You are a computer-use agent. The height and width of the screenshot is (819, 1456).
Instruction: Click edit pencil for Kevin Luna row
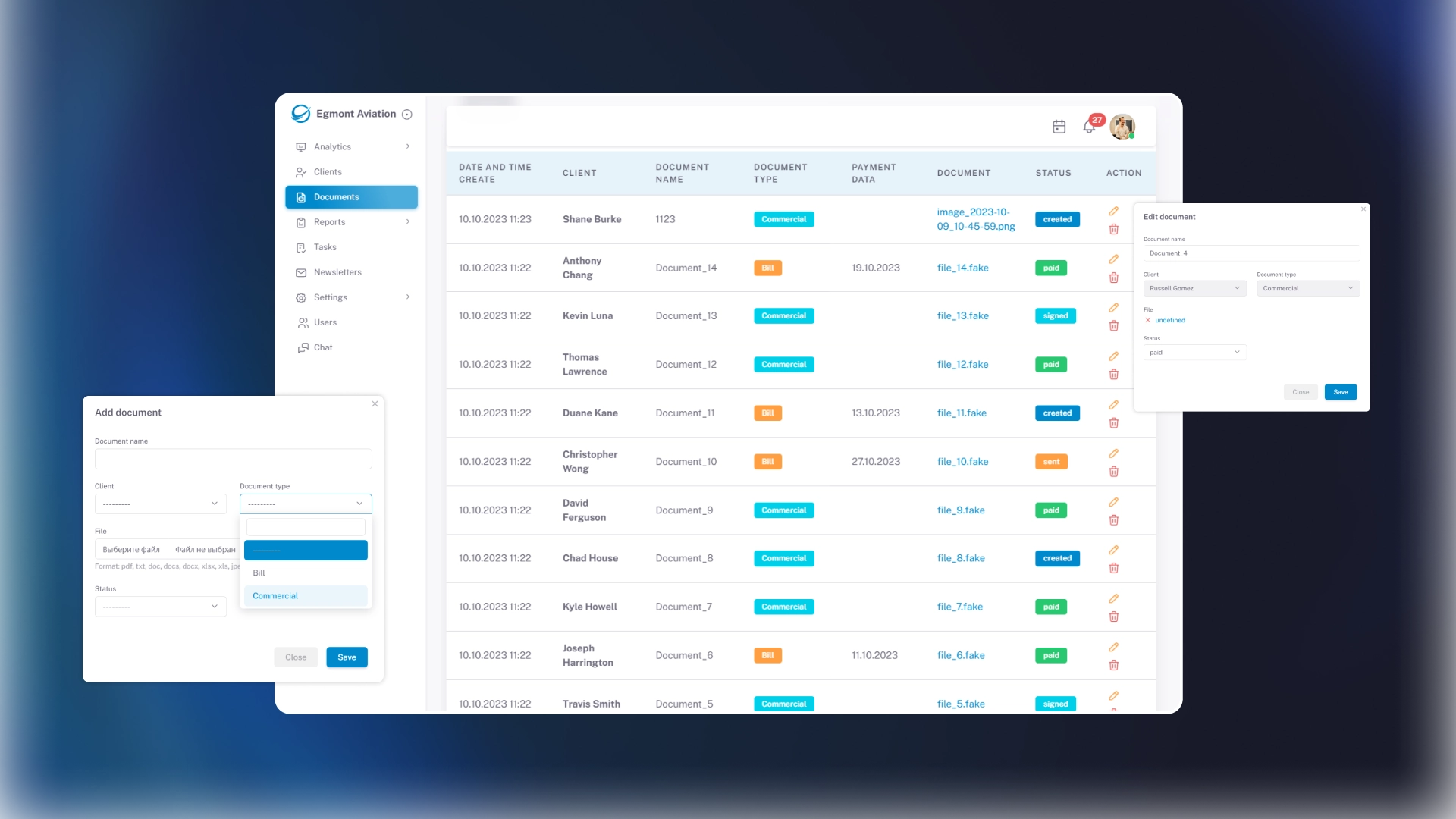coord(1113,307)
